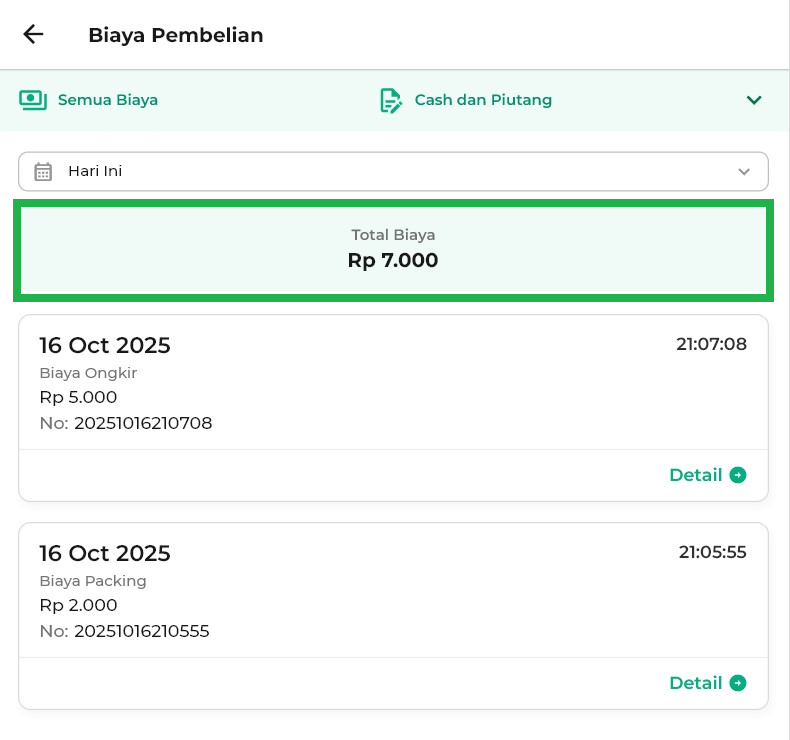Click the 21:07:08 timestamp
790x740 pixels.
pyautogui.click(x=711, y=345)
